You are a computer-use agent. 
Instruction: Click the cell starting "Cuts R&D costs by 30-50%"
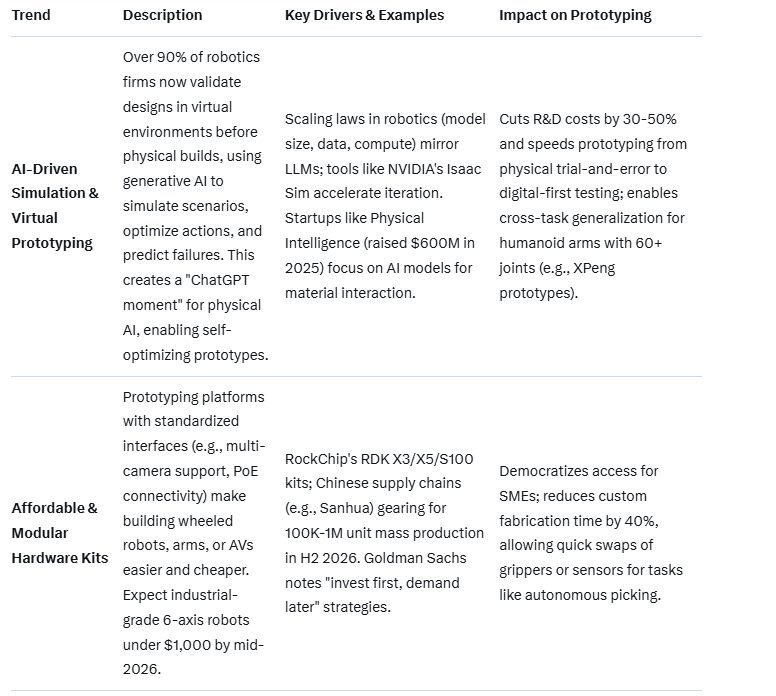click(x=593, y=205)
